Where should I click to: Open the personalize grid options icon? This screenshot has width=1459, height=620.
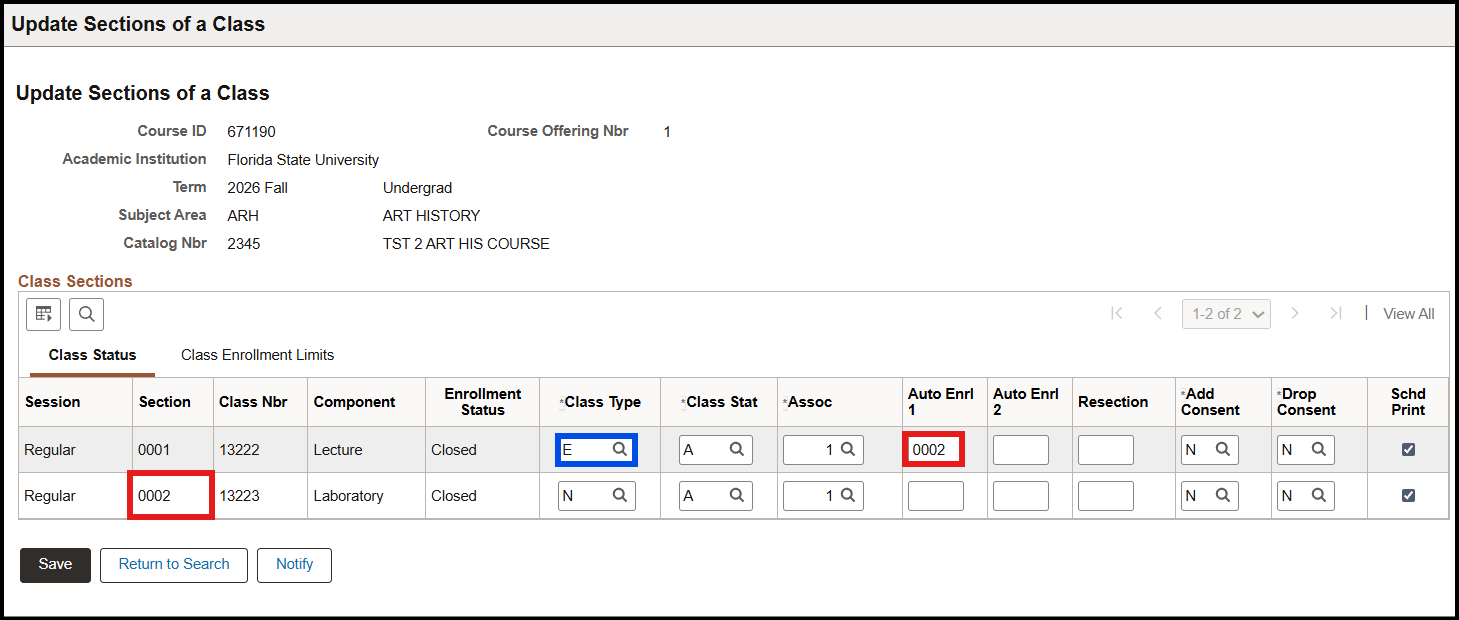pos(43,313)
